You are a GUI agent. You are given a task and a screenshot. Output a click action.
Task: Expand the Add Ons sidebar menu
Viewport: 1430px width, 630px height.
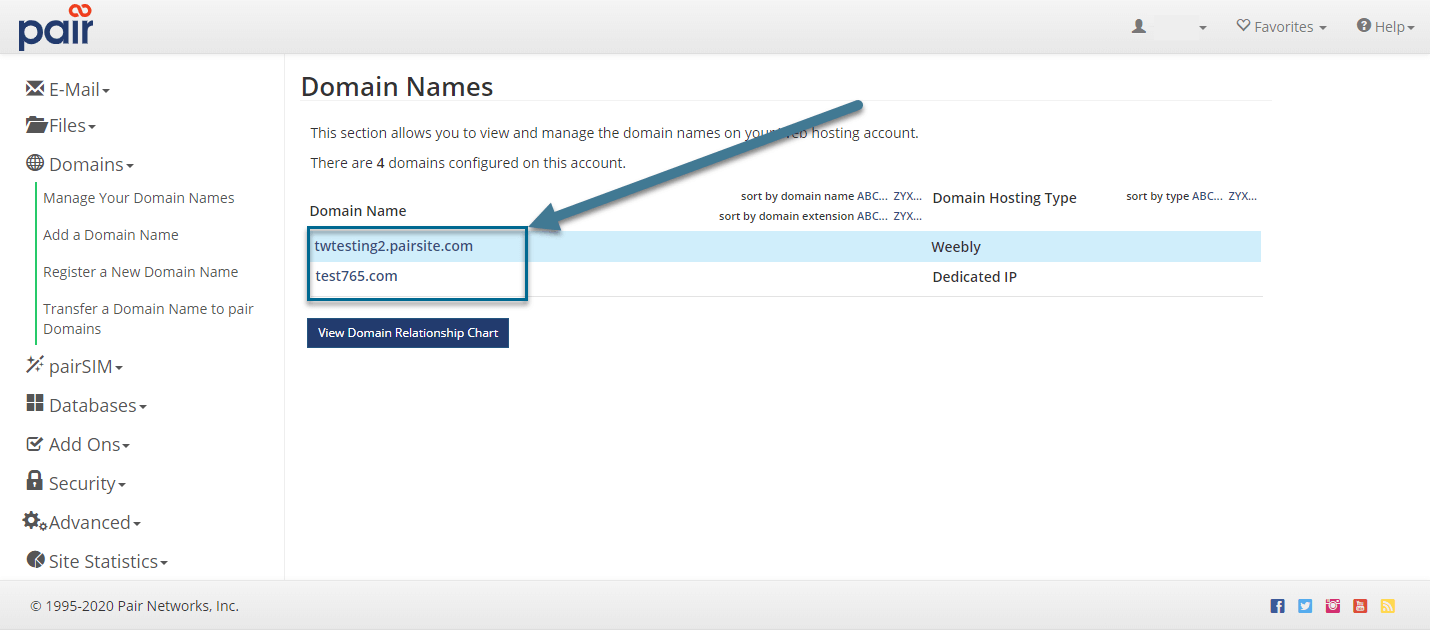point(78,444)
